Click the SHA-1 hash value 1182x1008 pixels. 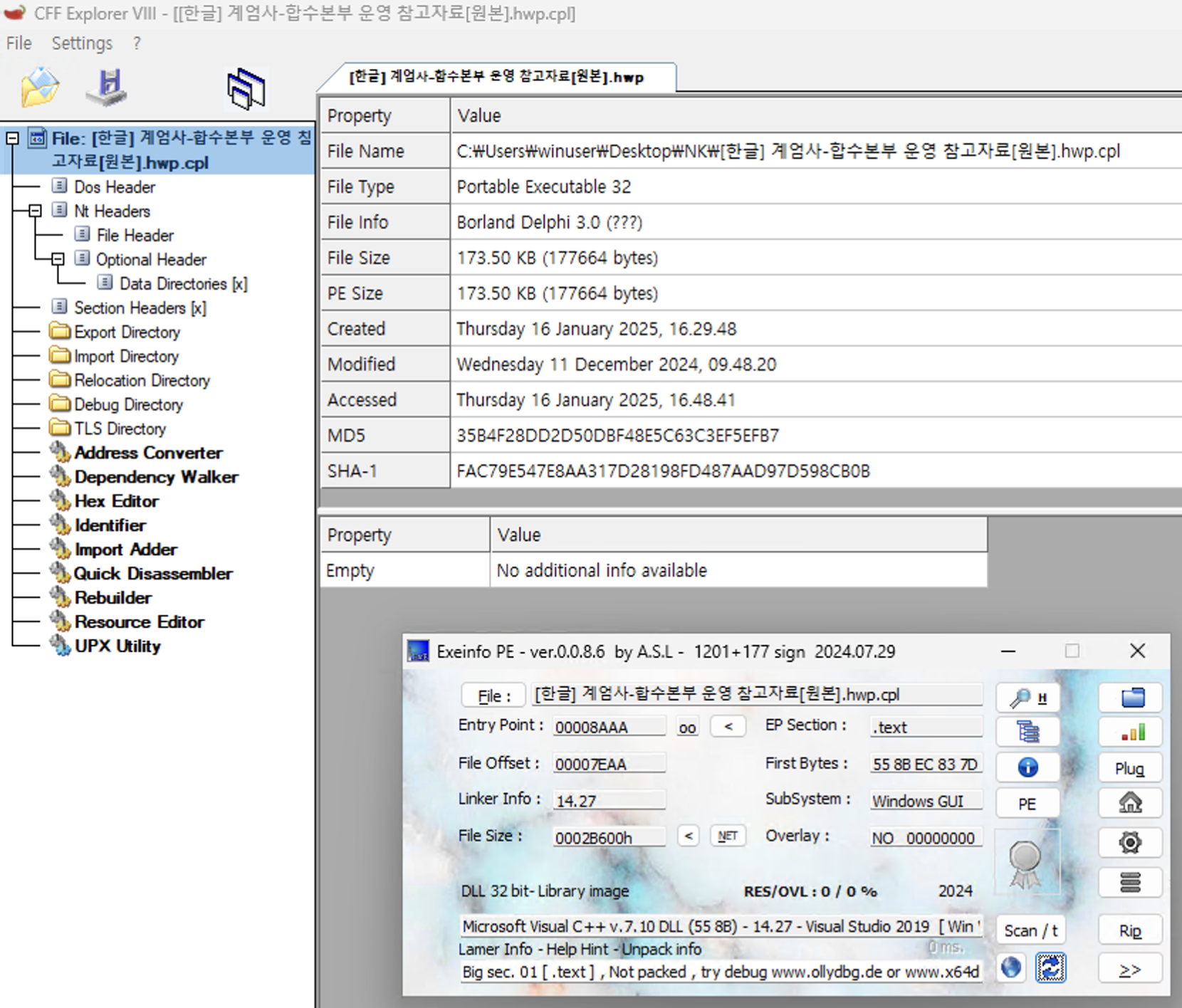663,471
